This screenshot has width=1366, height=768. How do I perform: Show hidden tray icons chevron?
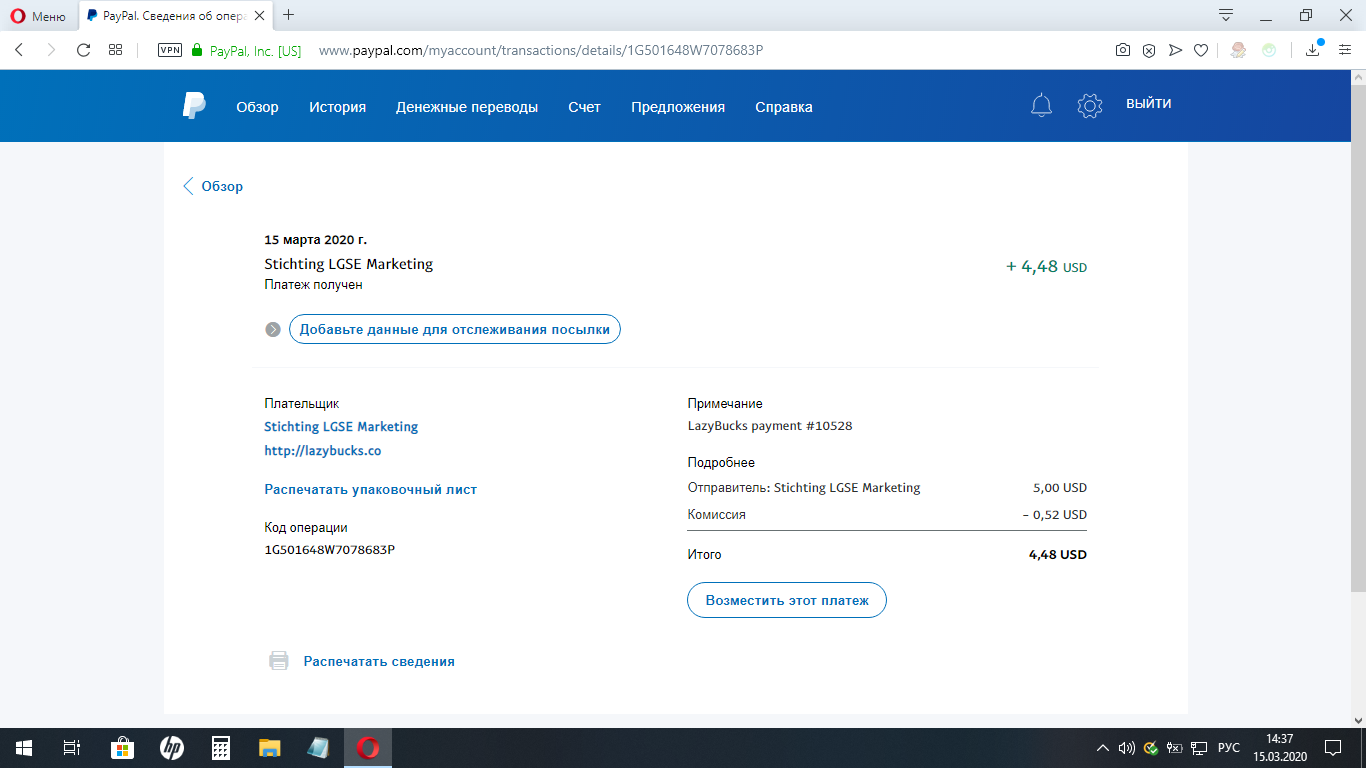1103,748
